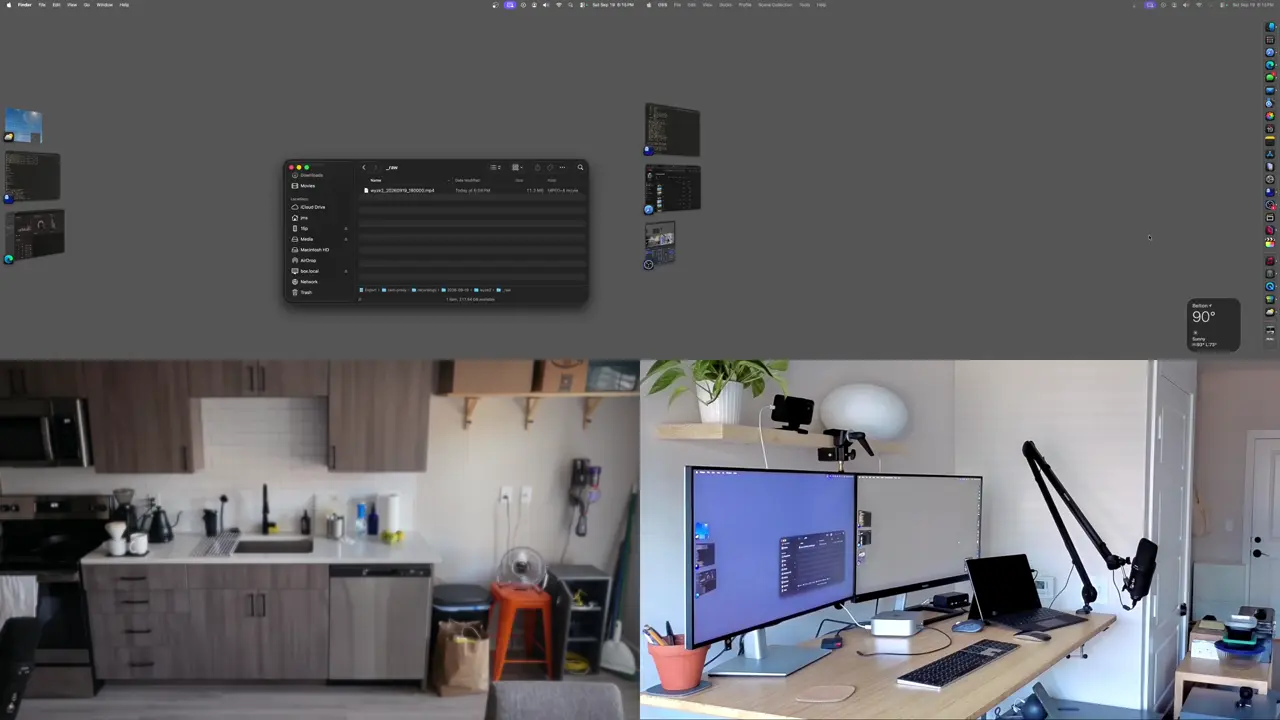The width and height of the screenshot is (1280, 720).
Task: Open the Finder search magnifier icon
Action: click(x=580, y=167)
